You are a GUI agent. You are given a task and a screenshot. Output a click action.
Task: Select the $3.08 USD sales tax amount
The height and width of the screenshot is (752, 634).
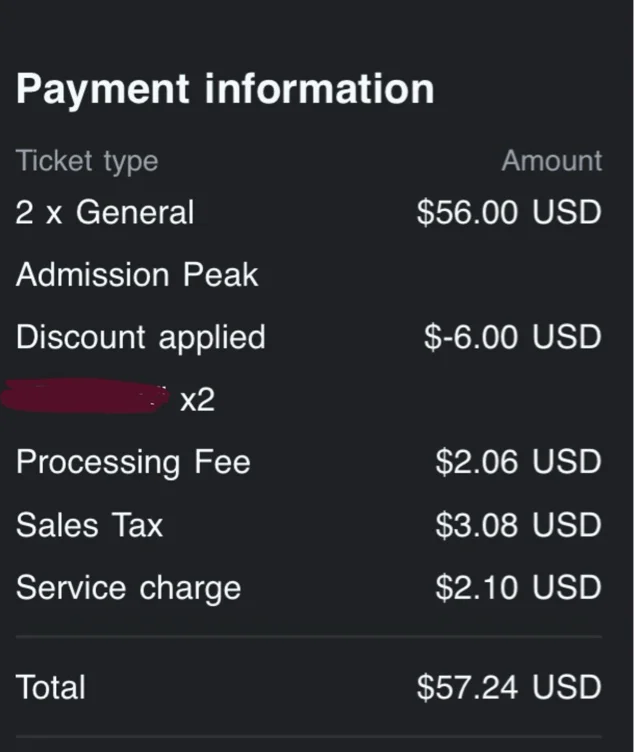518,525
